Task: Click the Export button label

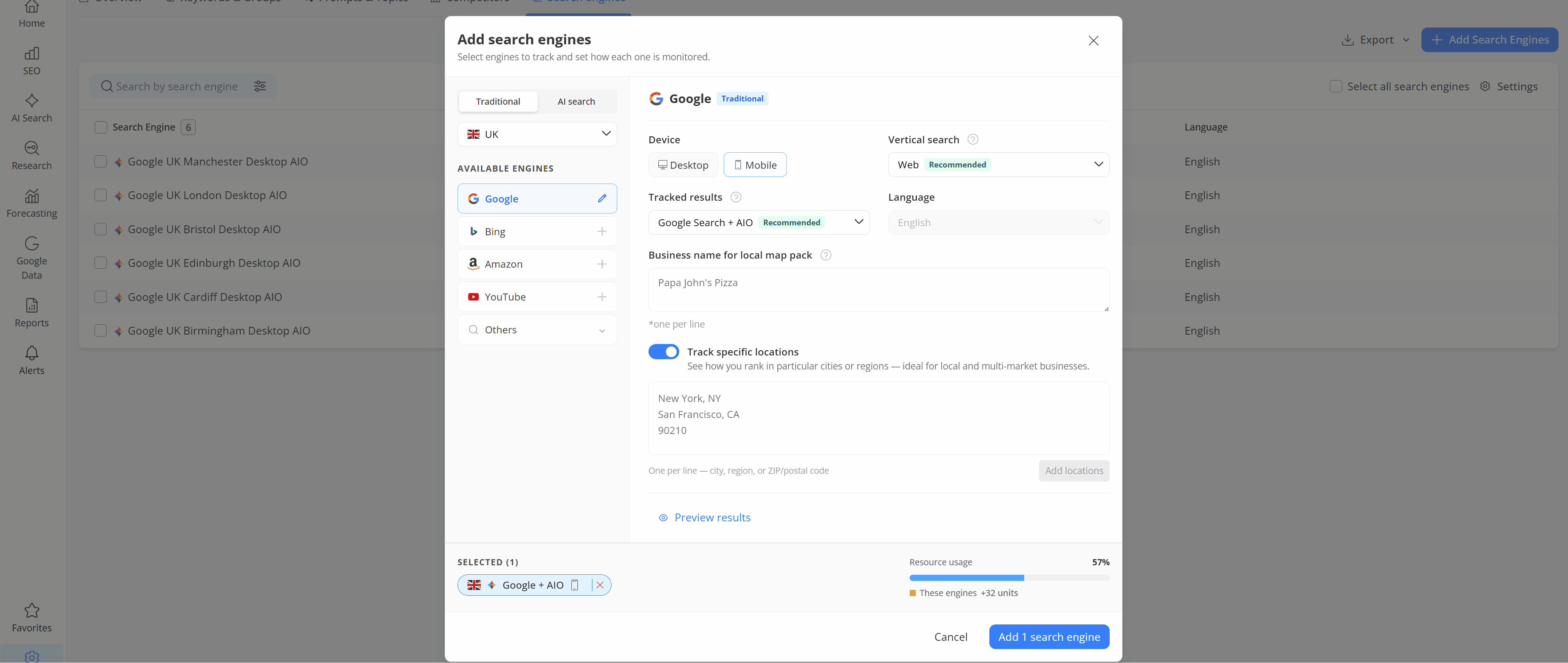Action: 1376,39
